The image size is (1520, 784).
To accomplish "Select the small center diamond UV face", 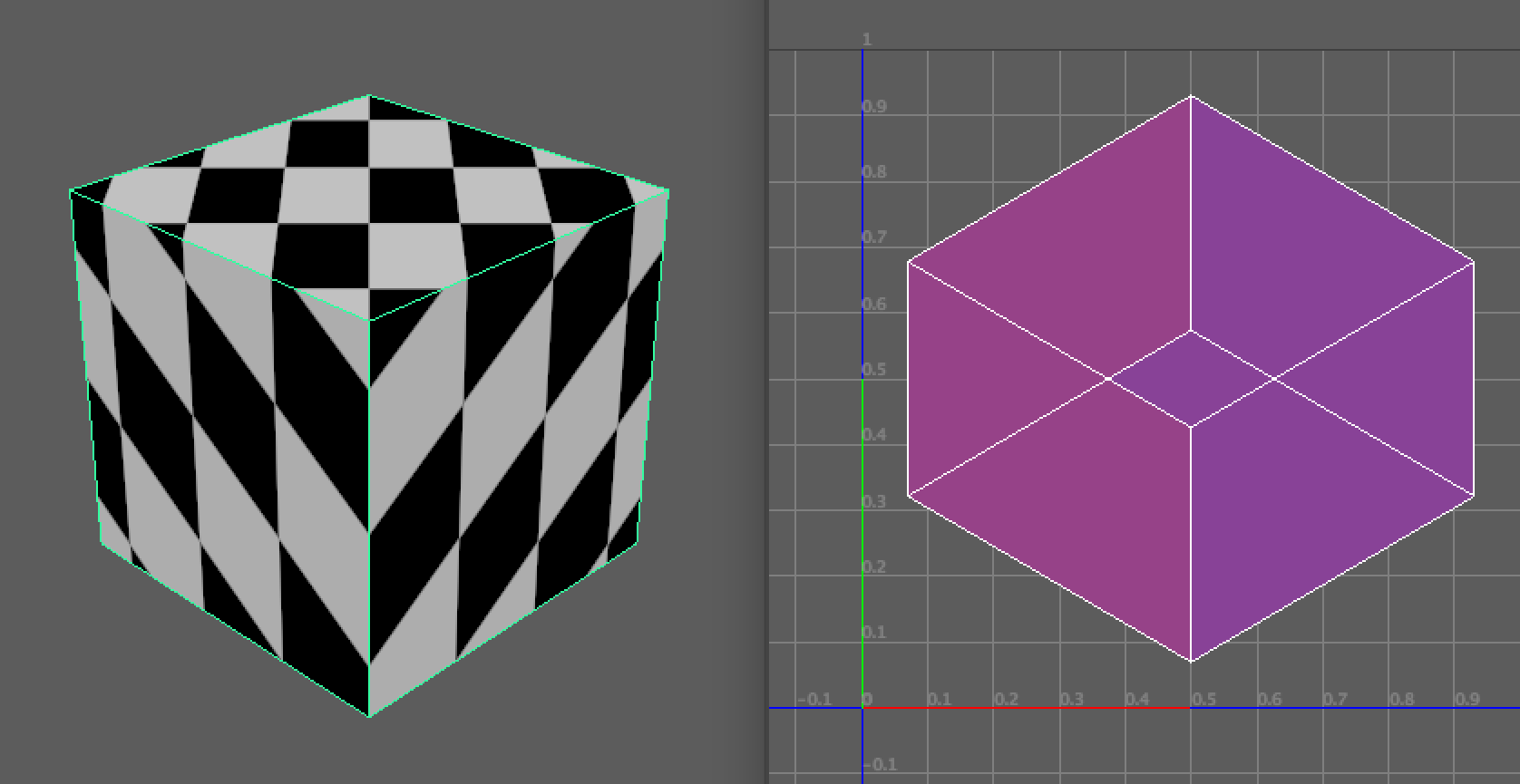I will 1191,378.
